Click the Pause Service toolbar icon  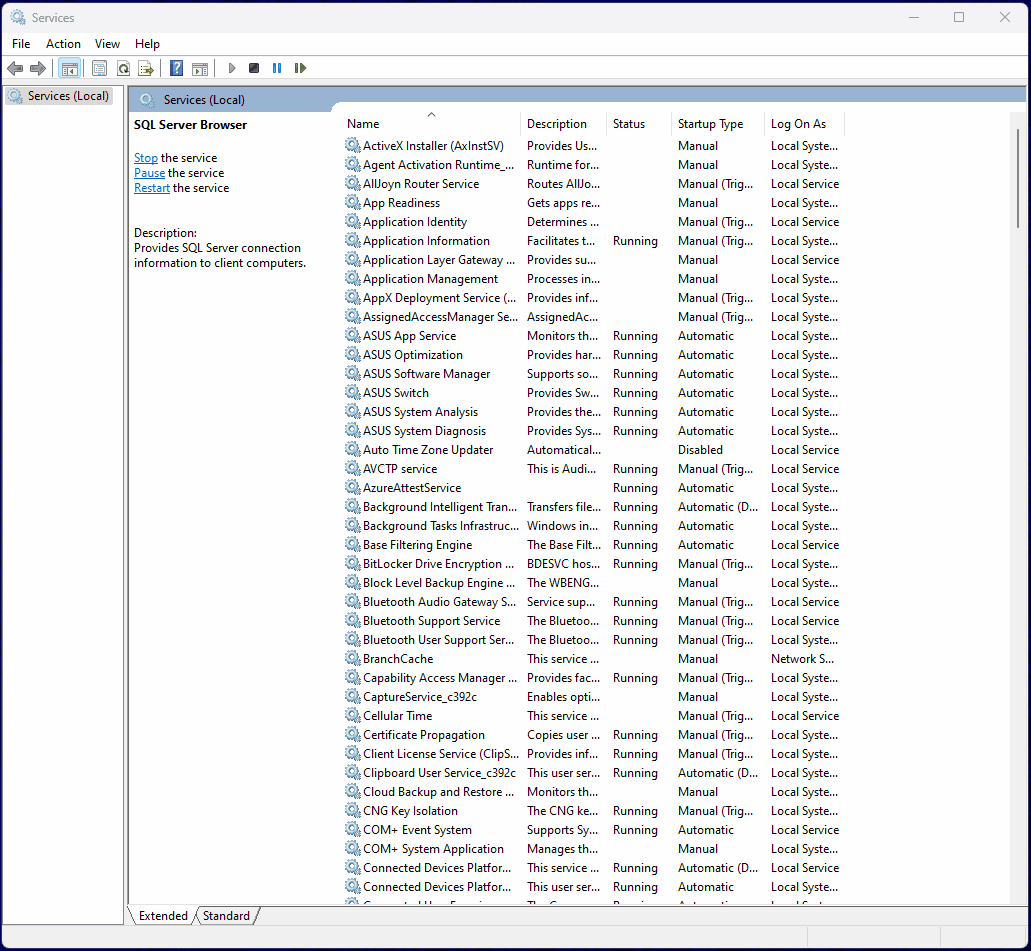coord(277,68)
